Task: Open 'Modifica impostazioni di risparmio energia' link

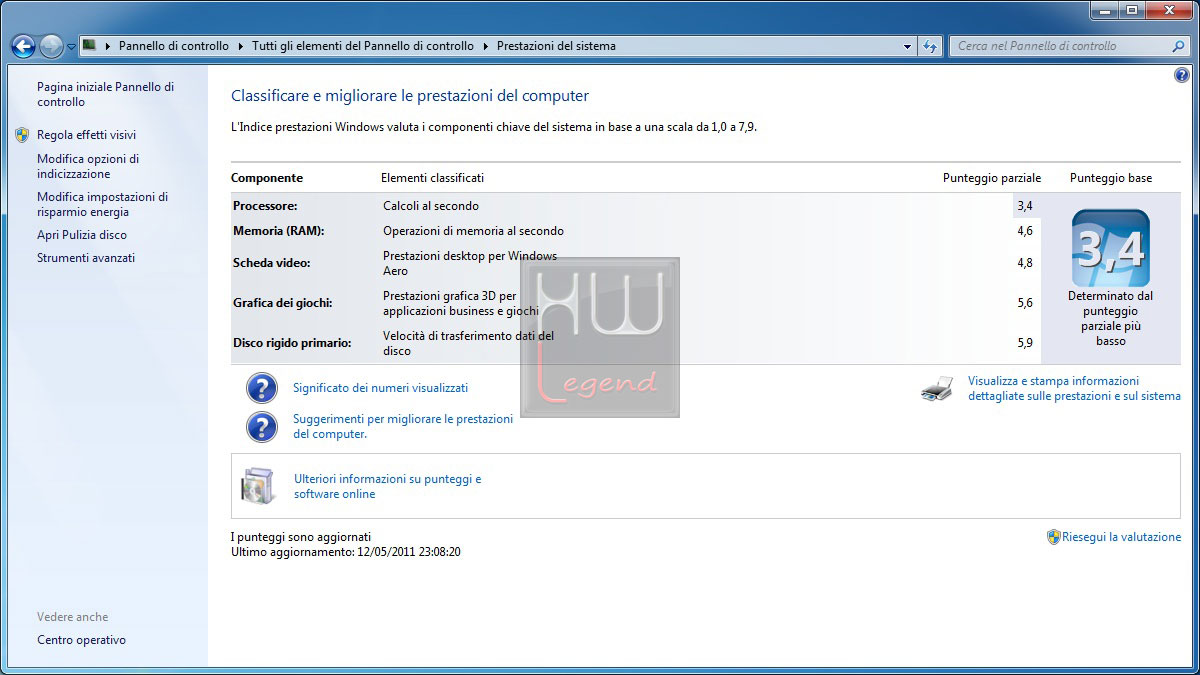Action: [x=102, y=204]
